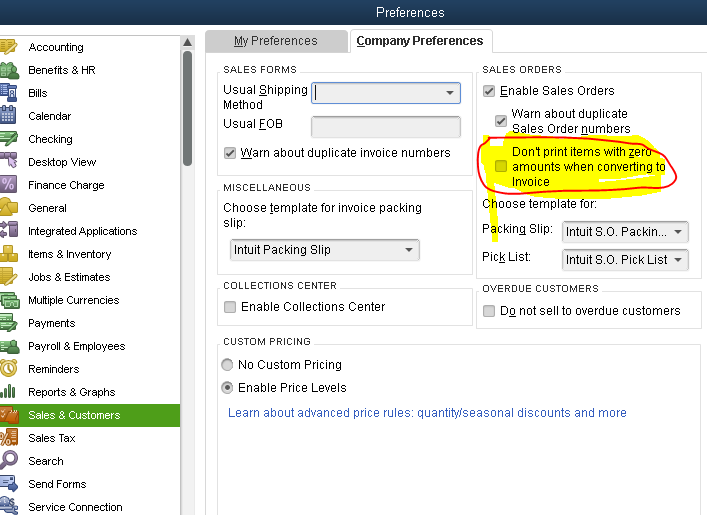Expand the Intuit Packing Slip template dropdown
This screenshot has height=515, width=707.
pyautogui.click(x=410, y=250)
